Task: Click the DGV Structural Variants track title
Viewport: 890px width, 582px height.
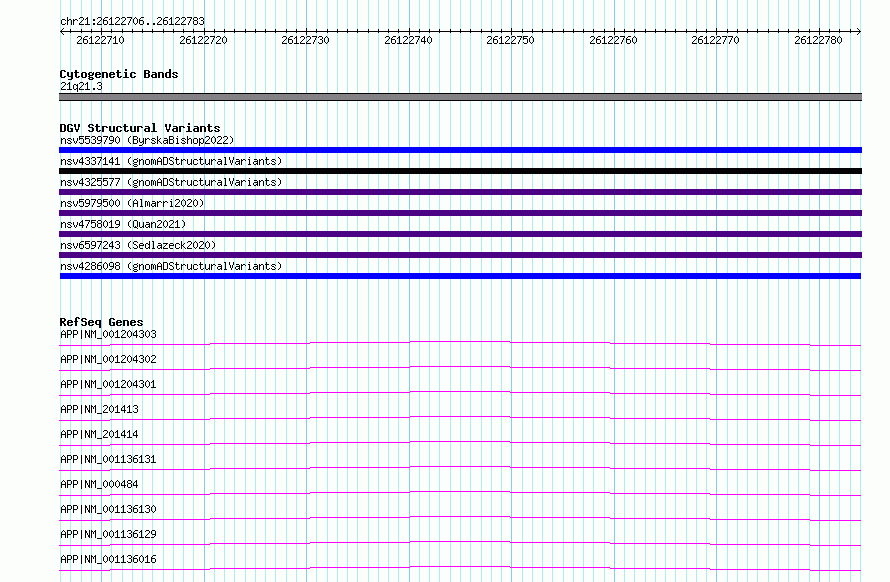Action: (140, 128)
